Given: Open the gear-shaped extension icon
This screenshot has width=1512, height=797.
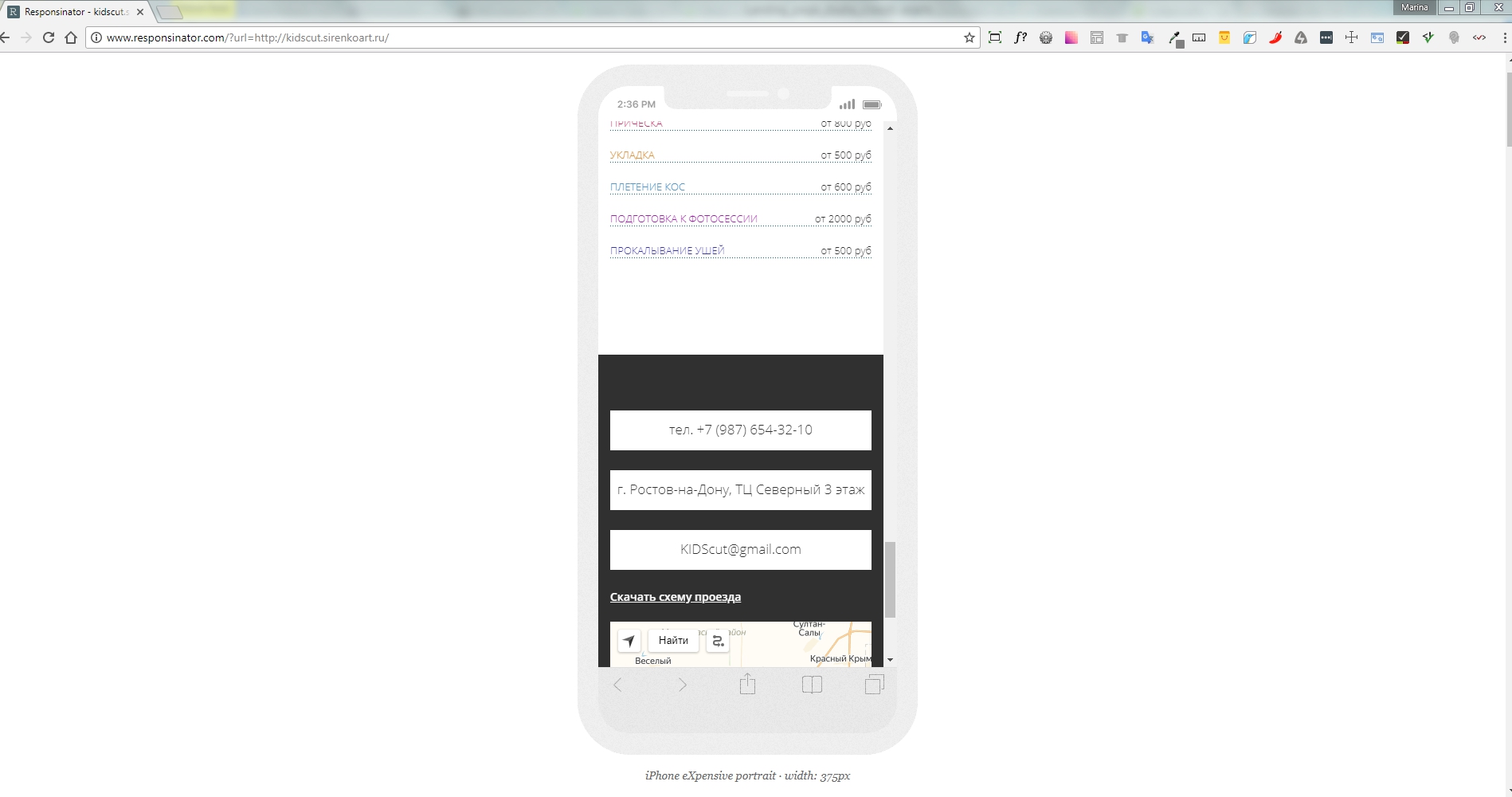Looking at the screenshot, I should point(1046,37).
